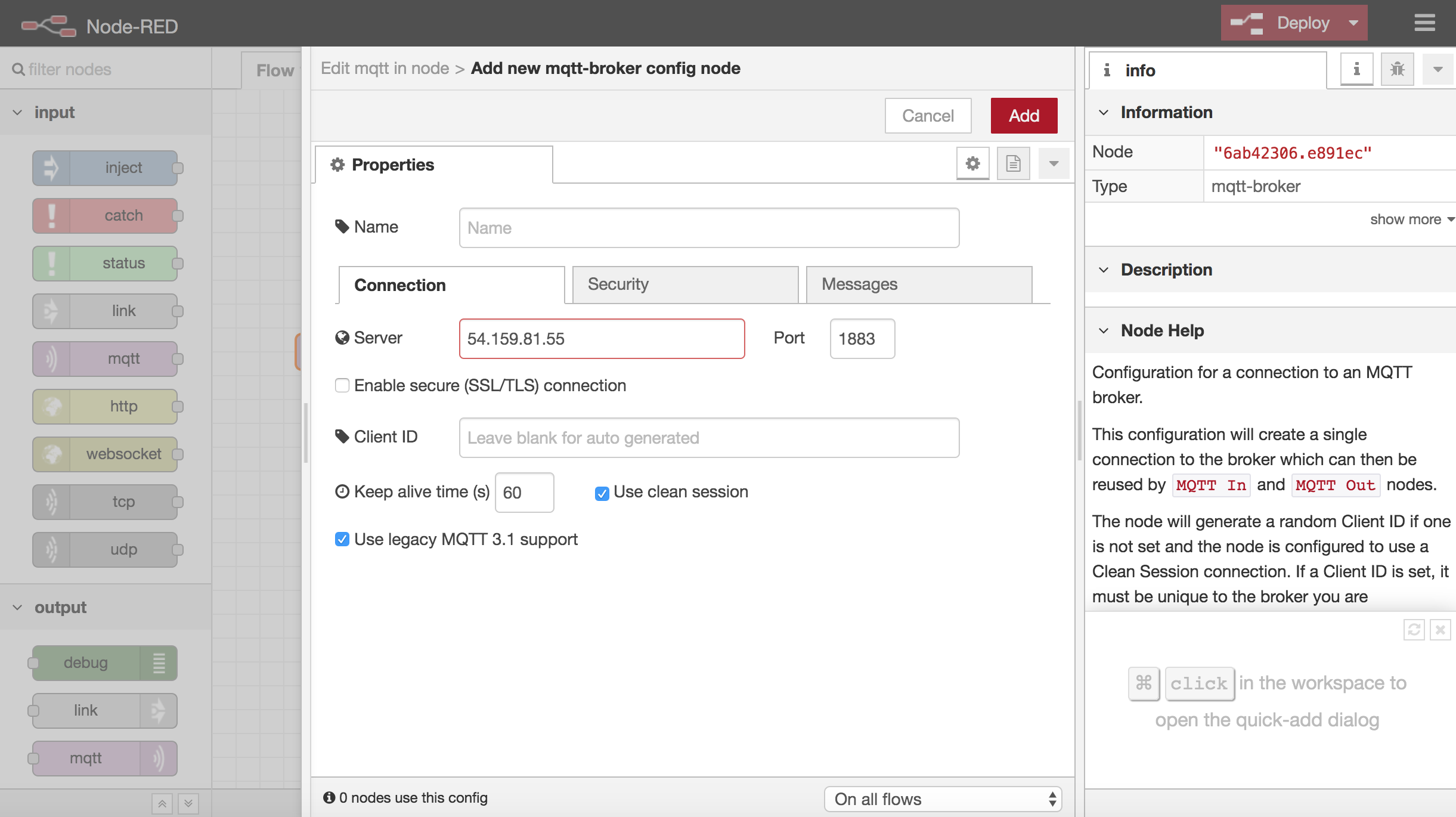Collapse the Description section

coord(1104,270)
